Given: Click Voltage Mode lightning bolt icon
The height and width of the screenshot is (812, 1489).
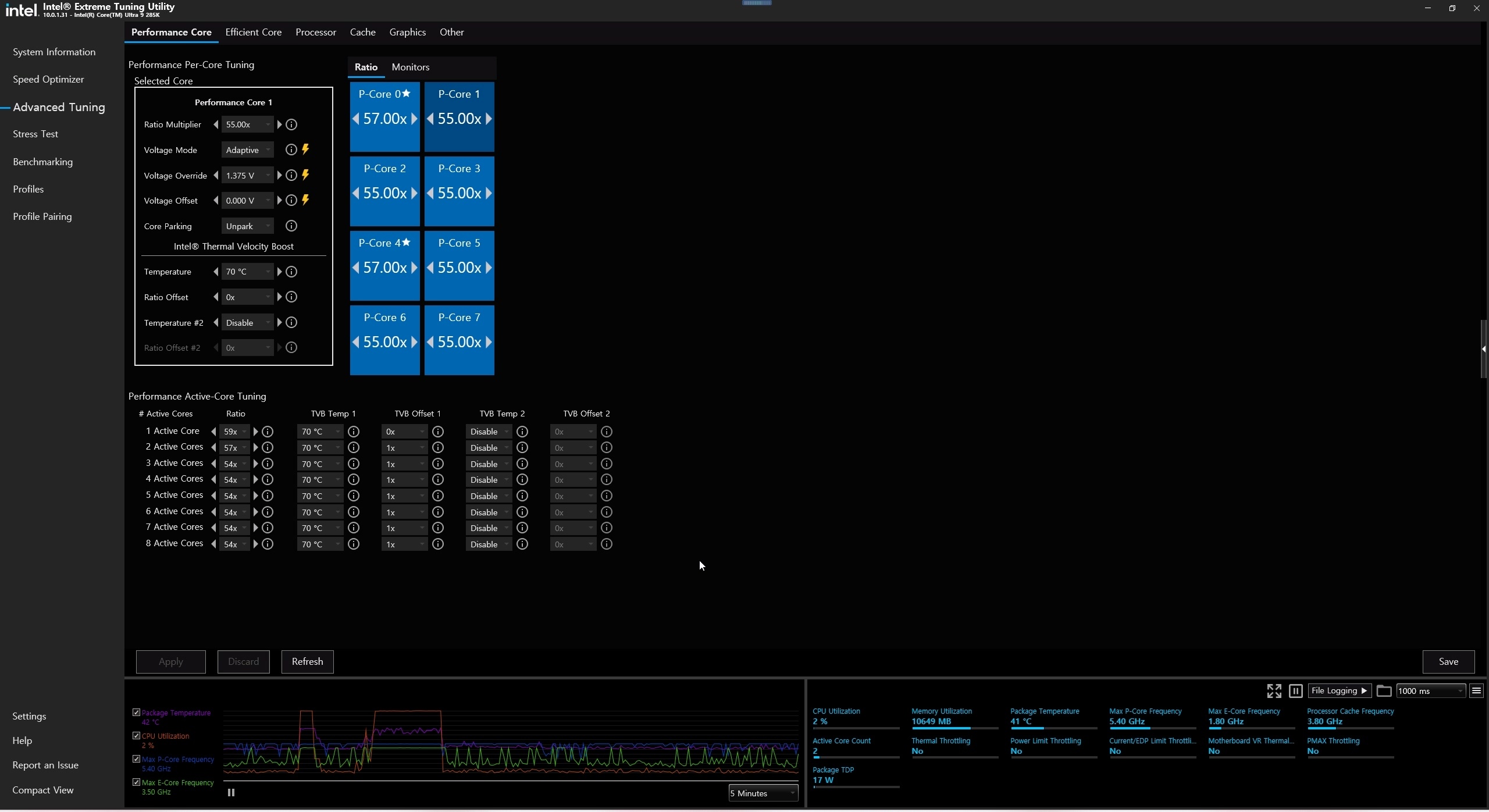Looking at the screenshot, I should tap(305, 149).
